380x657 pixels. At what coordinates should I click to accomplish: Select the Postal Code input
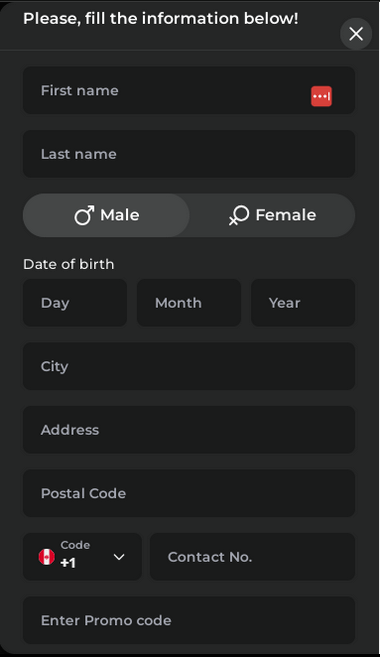click(189, 493)
